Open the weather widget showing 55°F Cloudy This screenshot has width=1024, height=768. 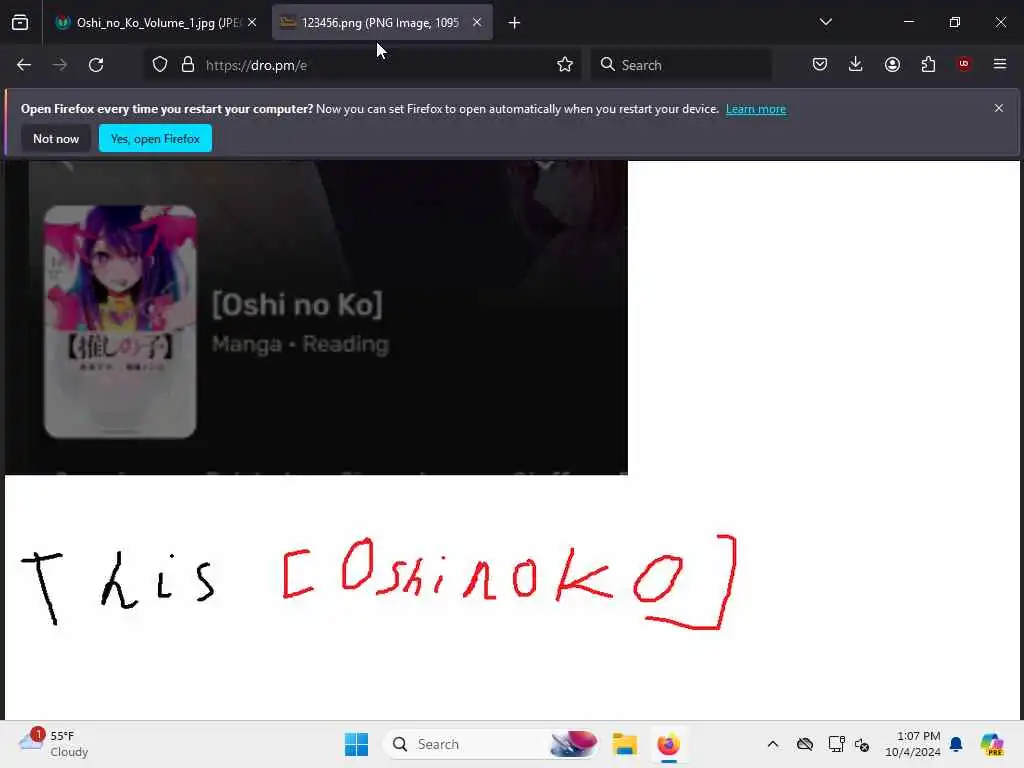pos(53,744)
